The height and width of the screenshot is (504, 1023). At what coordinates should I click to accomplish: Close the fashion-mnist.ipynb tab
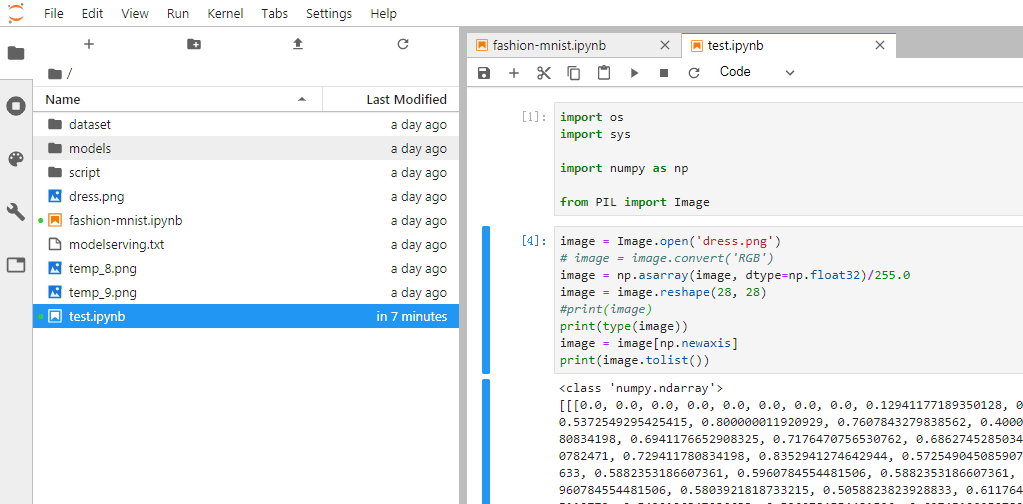click(665, 45)
